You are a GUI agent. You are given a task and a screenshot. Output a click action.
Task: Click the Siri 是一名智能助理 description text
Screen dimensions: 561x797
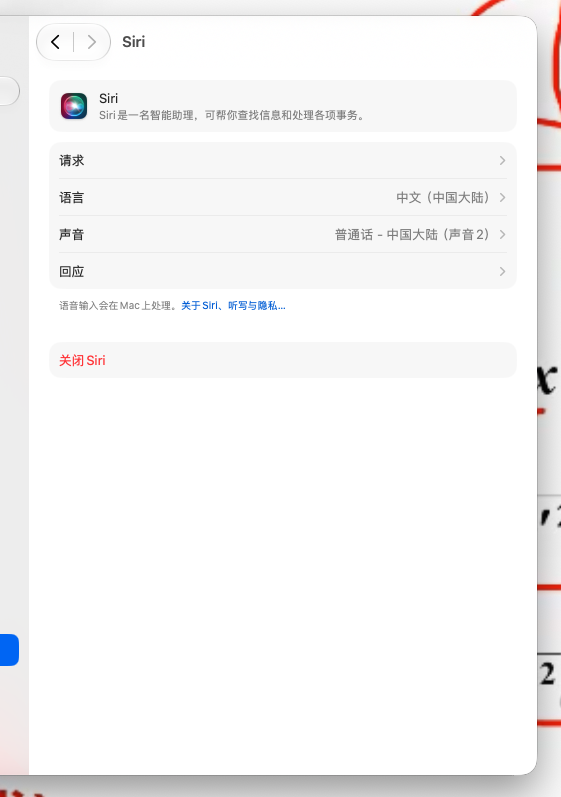point(232,115)
